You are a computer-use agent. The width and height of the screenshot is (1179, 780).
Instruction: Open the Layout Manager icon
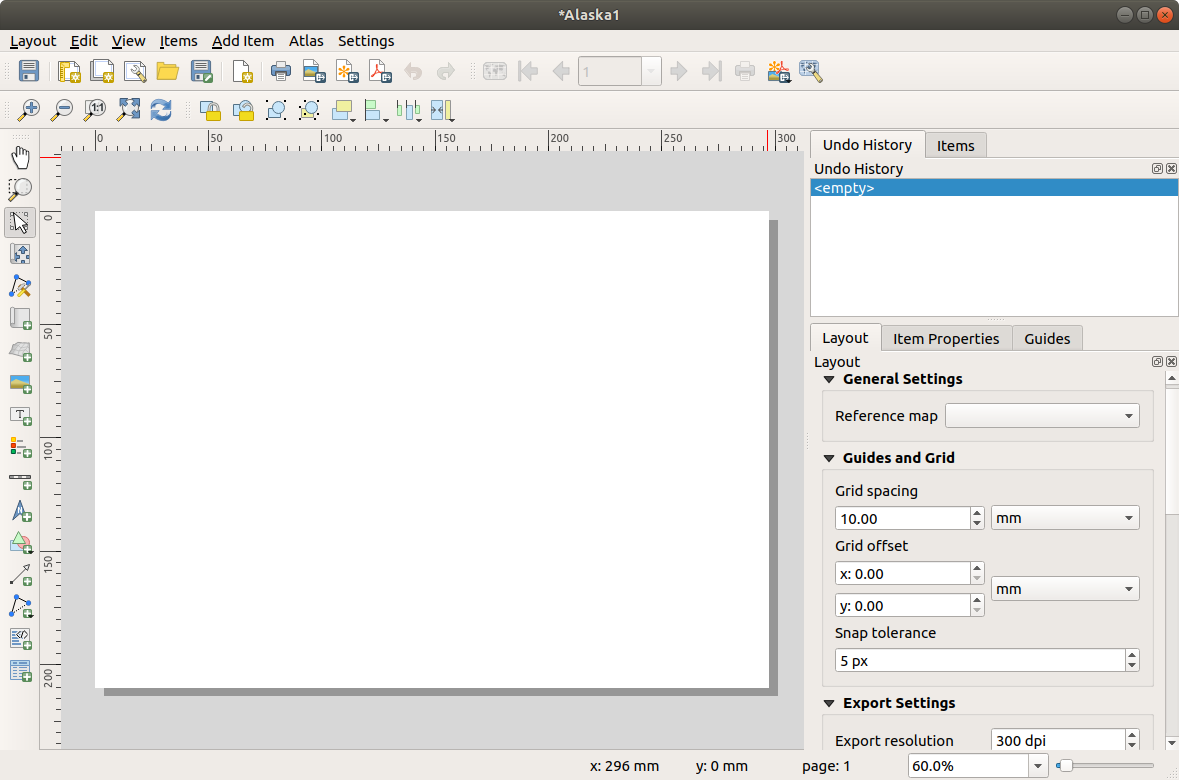coord(135,71)
